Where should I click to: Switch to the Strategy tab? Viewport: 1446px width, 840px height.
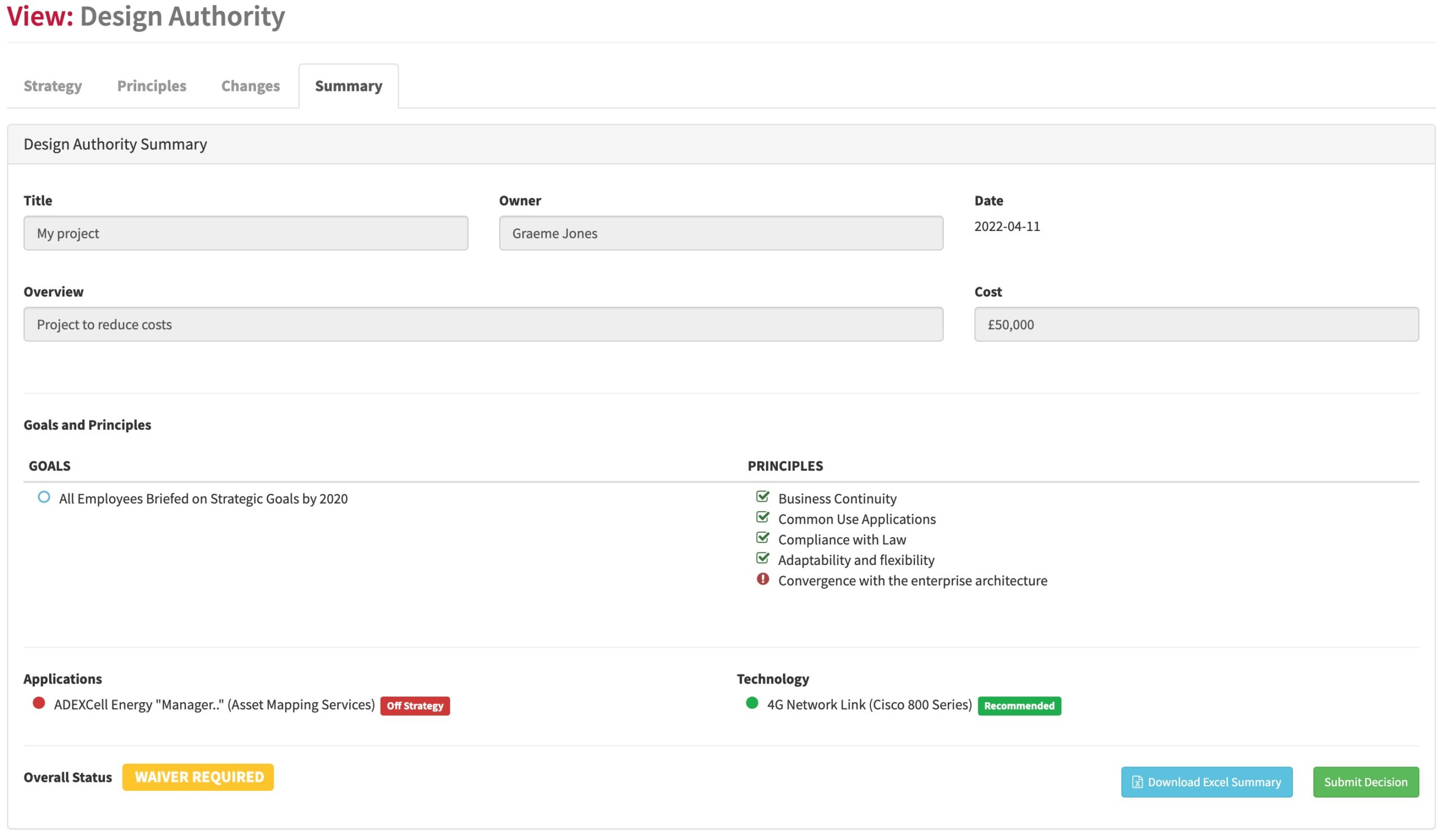(x=52, y=85)
